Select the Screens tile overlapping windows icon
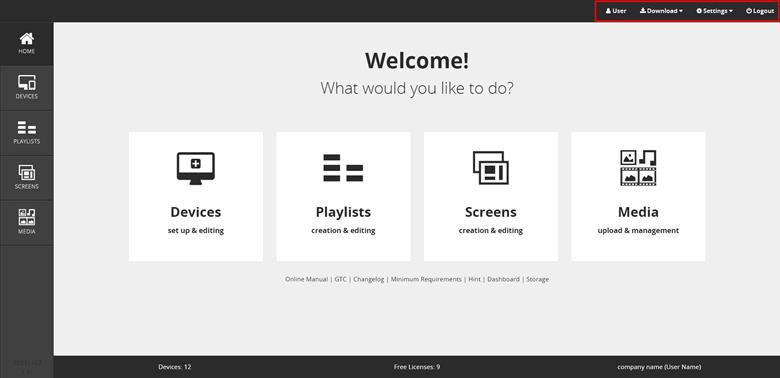 [490, 168]
